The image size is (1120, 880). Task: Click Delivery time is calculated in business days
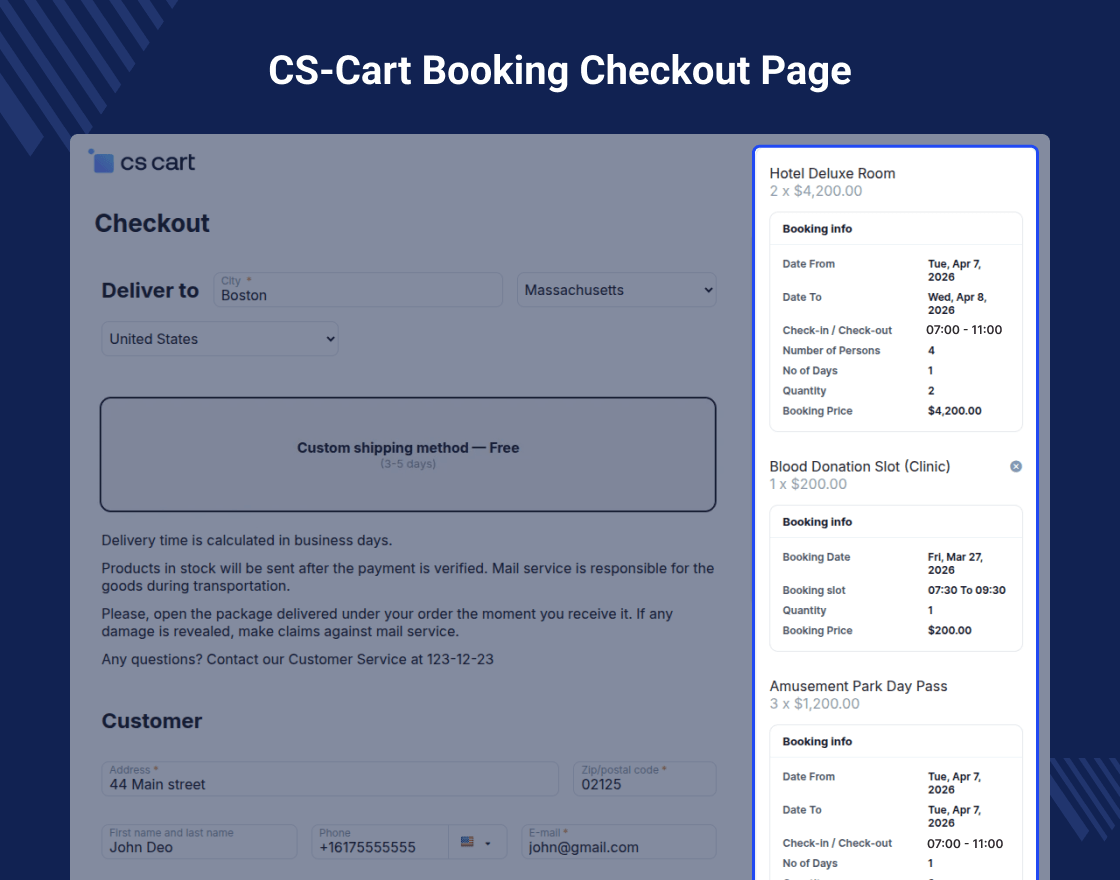tap(246, 541)
